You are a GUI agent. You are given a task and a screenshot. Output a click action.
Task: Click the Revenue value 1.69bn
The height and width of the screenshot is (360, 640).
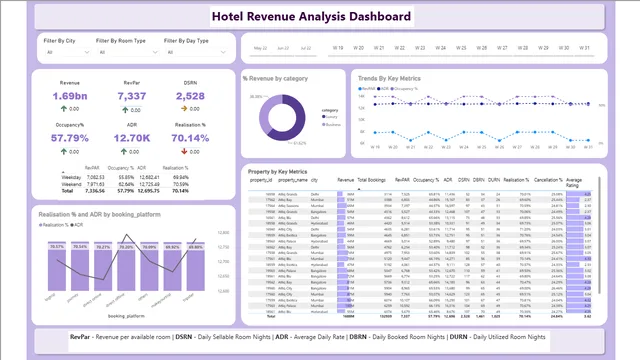coord(70,96)
